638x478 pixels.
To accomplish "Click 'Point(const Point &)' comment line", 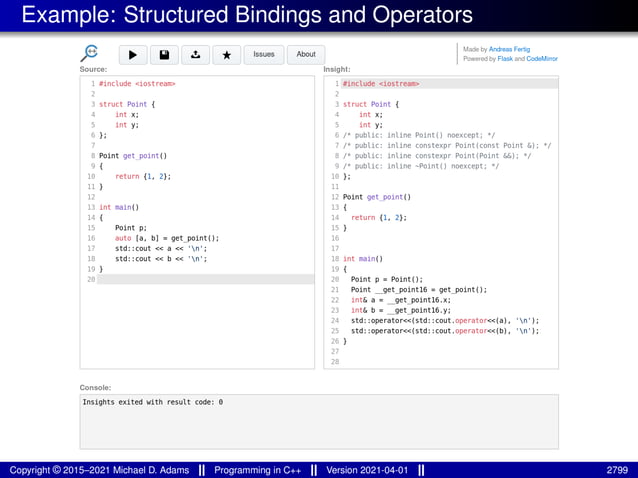I will [447, 145].
